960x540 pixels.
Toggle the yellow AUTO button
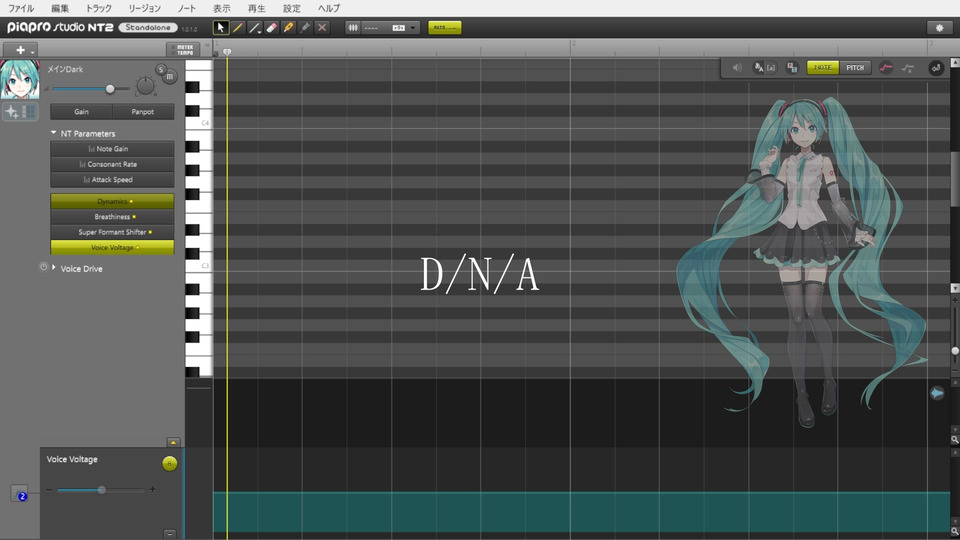444,28
